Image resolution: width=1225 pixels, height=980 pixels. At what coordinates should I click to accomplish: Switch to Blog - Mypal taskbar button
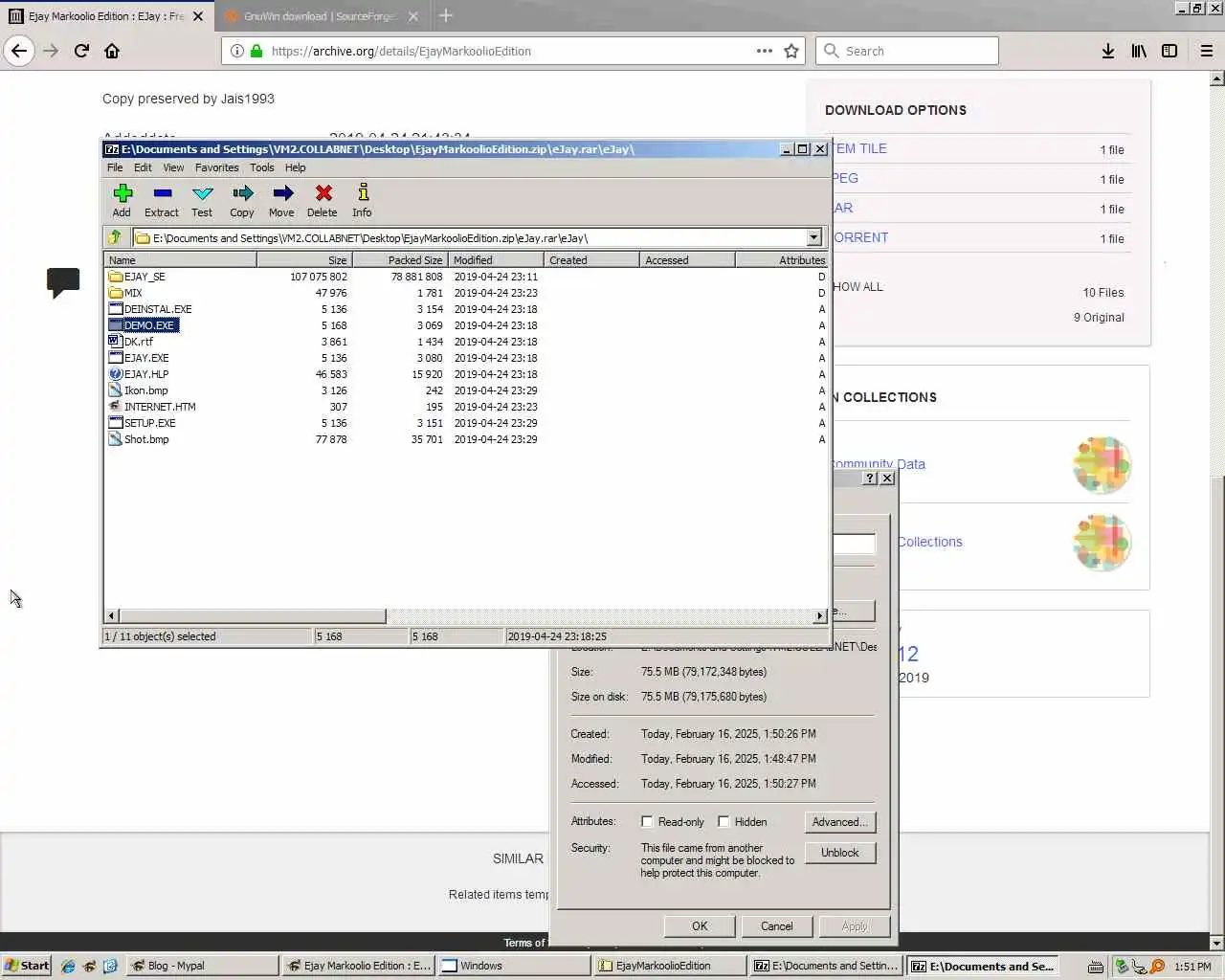[202, 966]
